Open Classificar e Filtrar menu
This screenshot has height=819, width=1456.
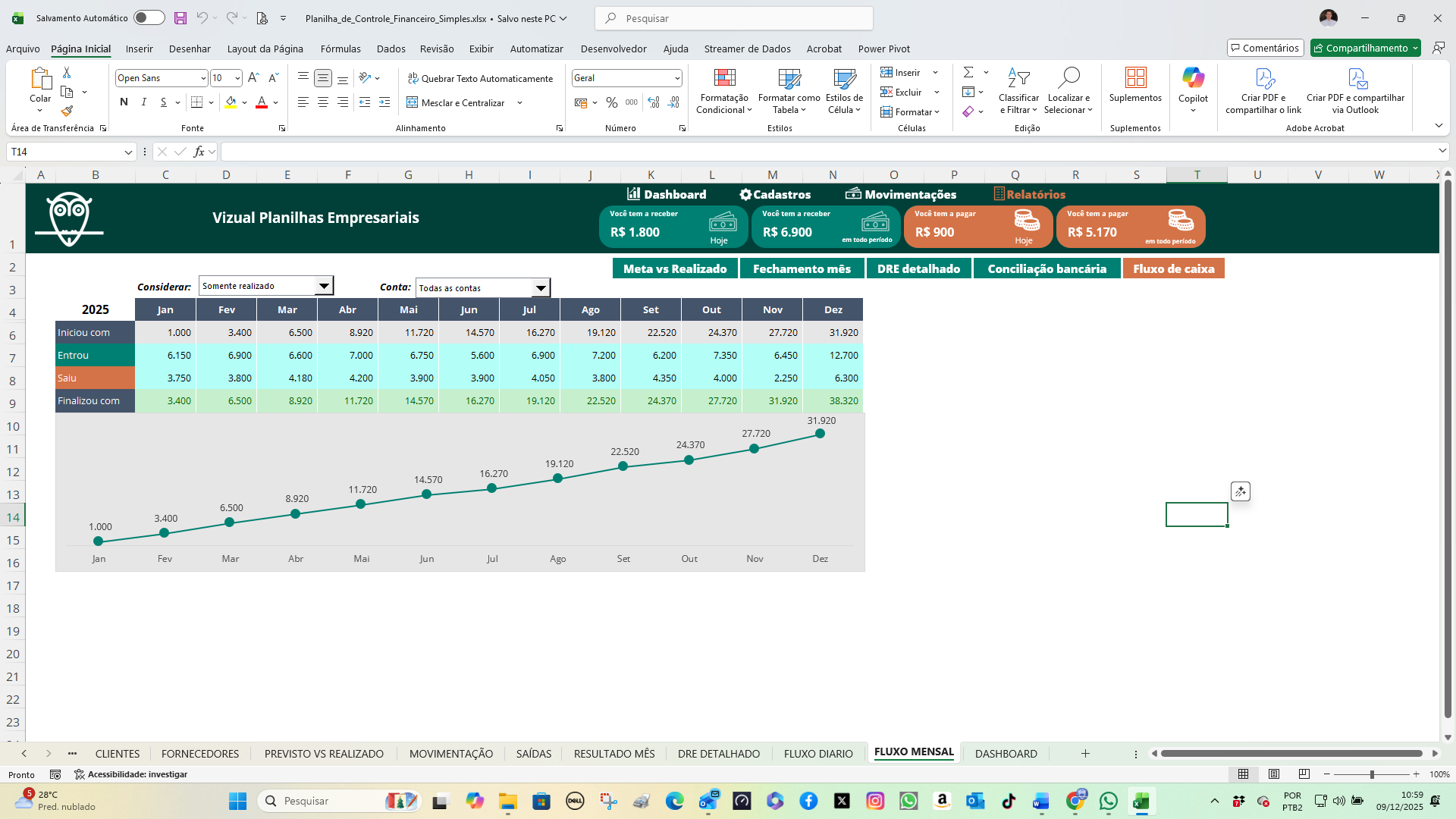click(x=1018, y=91)
